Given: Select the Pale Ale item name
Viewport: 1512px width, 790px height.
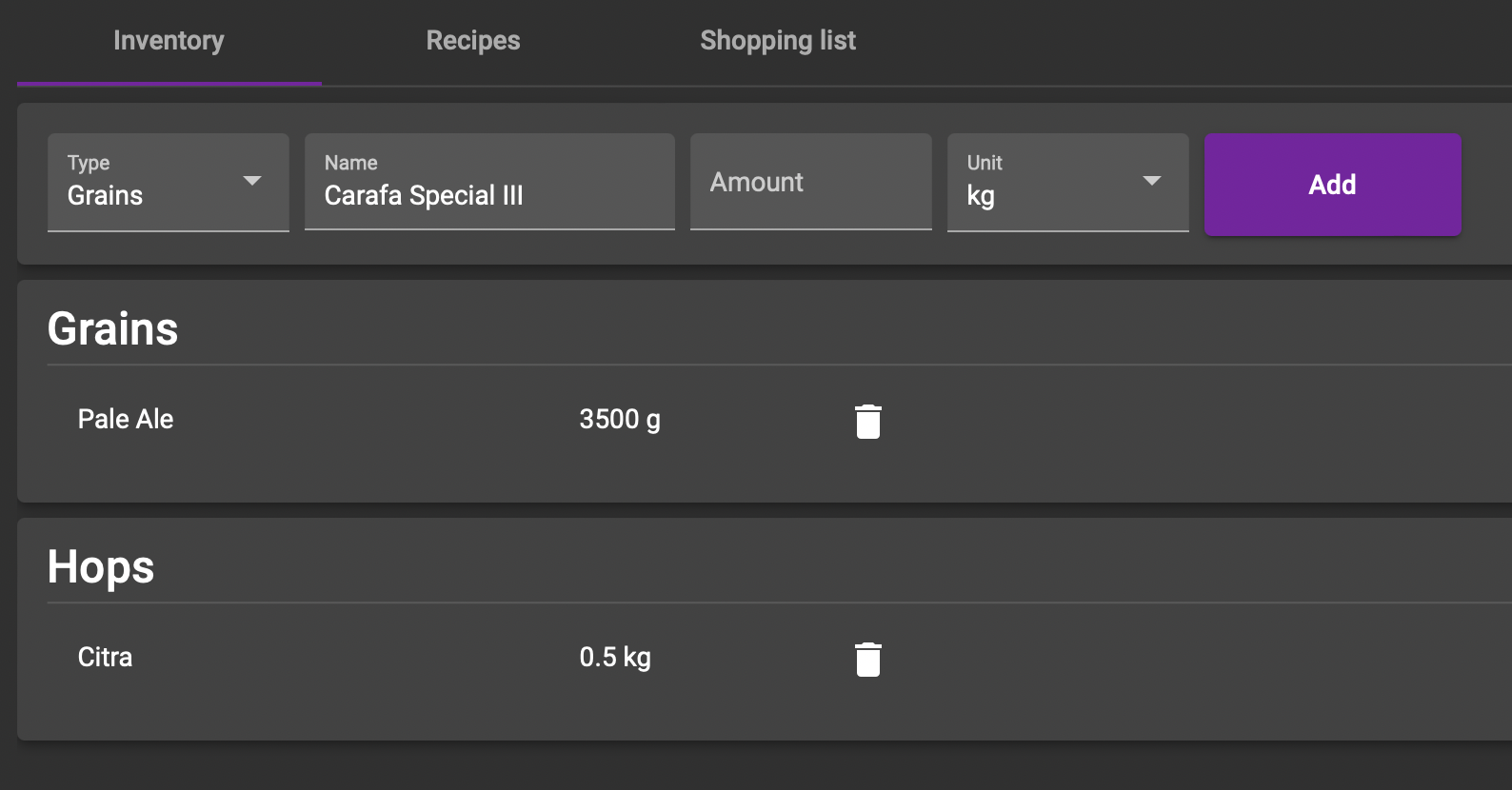Looking at the screenshot, I should pyautogui.click(x=126, y=419).
